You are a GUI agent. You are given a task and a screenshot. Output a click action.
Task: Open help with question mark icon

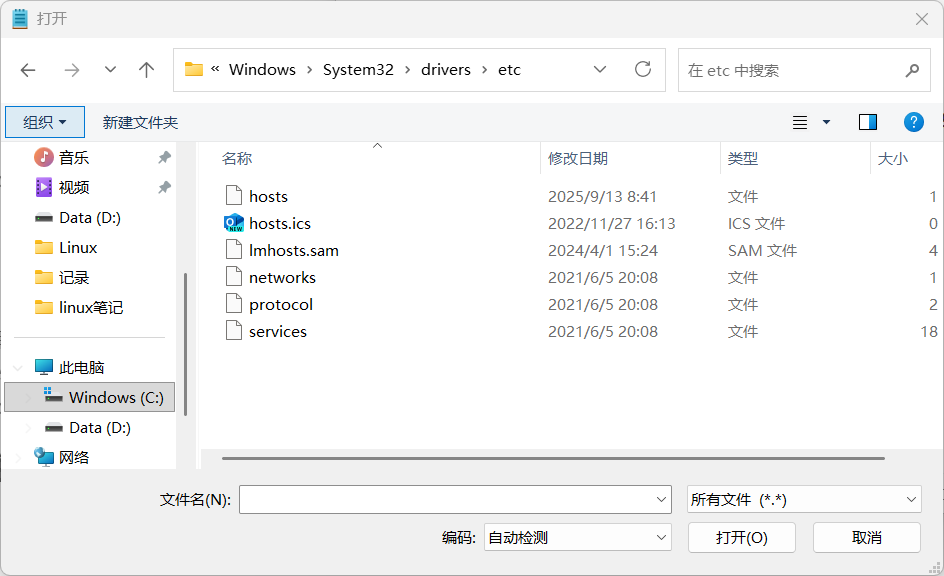(x=913, y=122)
